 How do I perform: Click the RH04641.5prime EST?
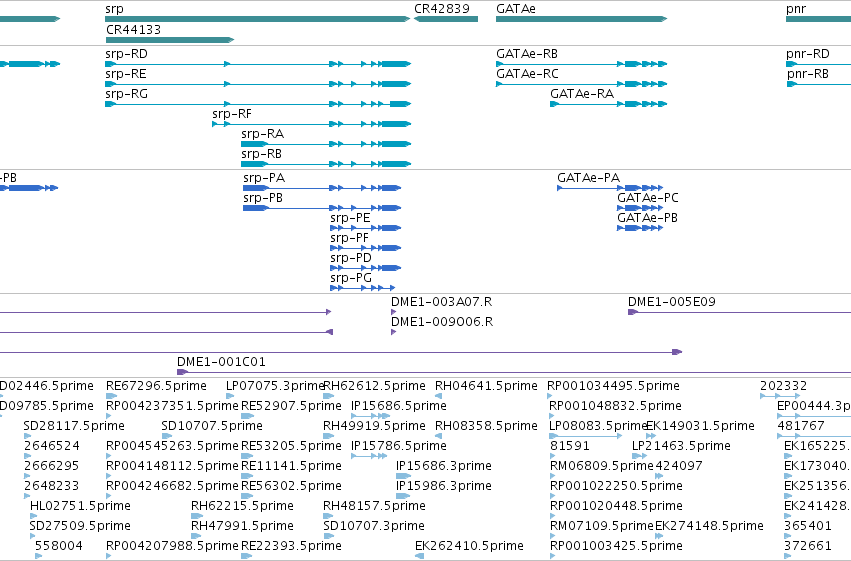439,396
